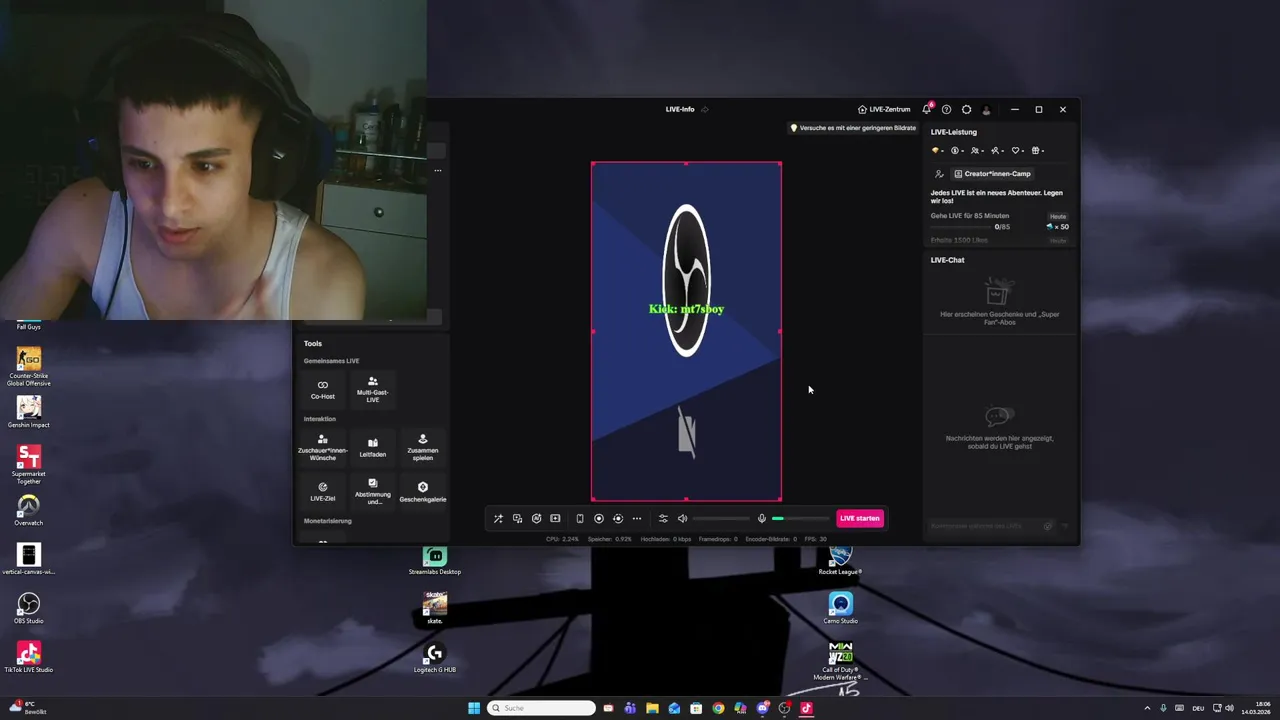The image size is (1280, 720).
Task: Click the new followers stat icon
Action: [997, 151]
